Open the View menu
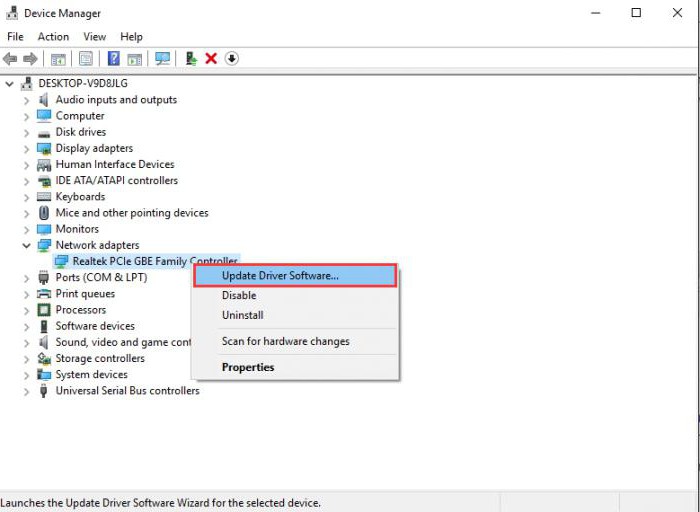 (95, 37)
